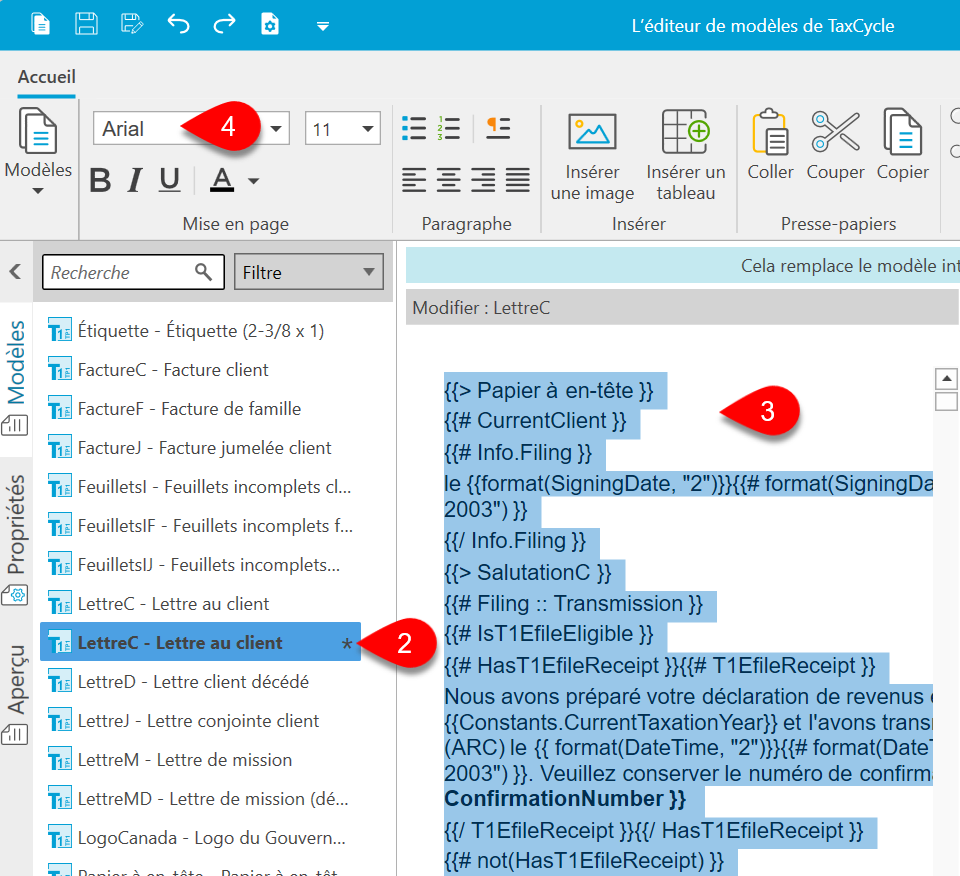
Task: Justify the paragraph text
Action: (518, 181)
